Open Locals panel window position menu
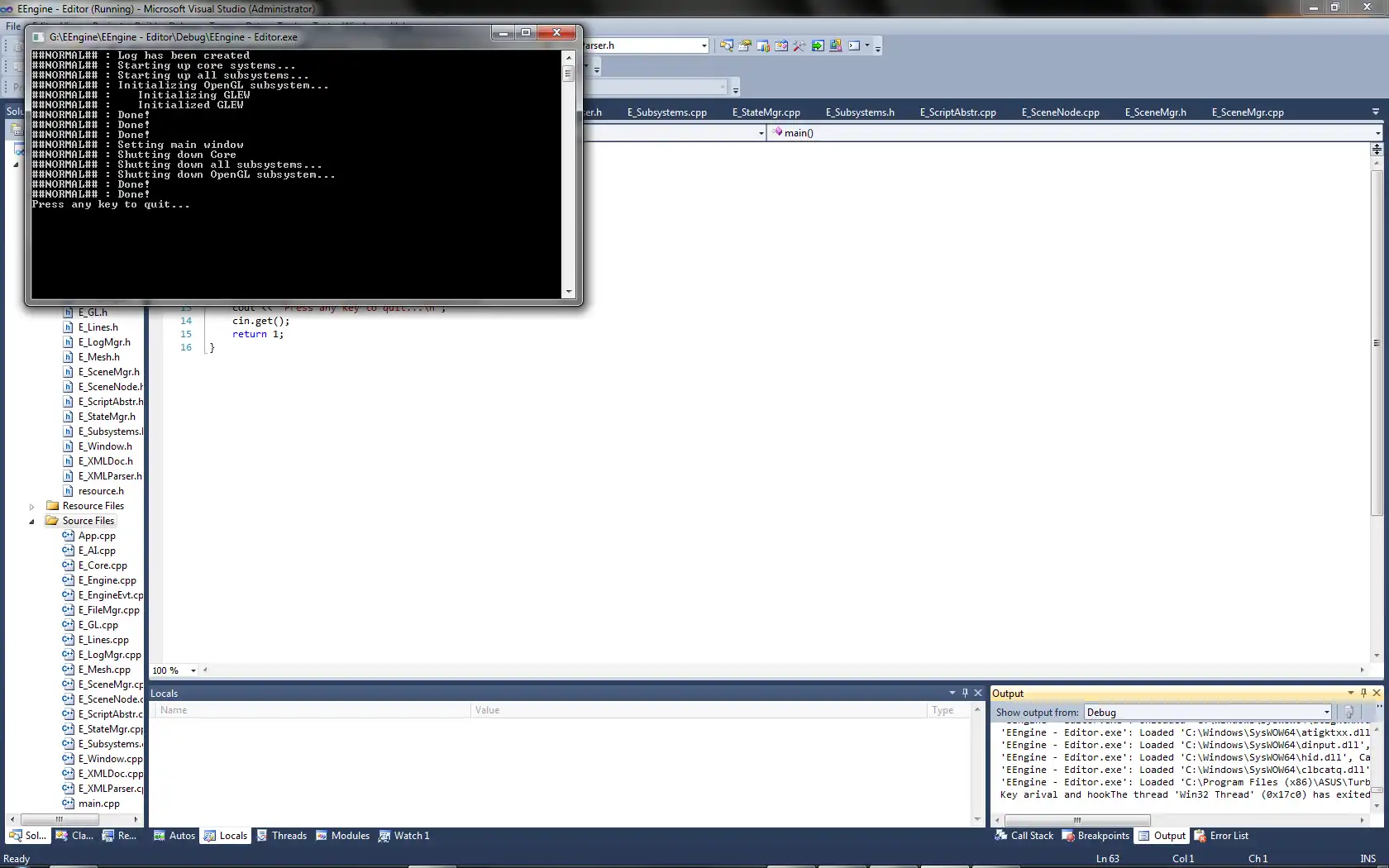The image size is (1389, 868). [952, 693]
